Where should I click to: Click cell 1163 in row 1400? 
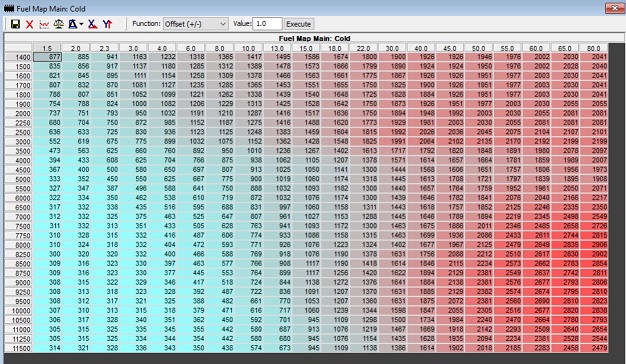pos(133,57)
